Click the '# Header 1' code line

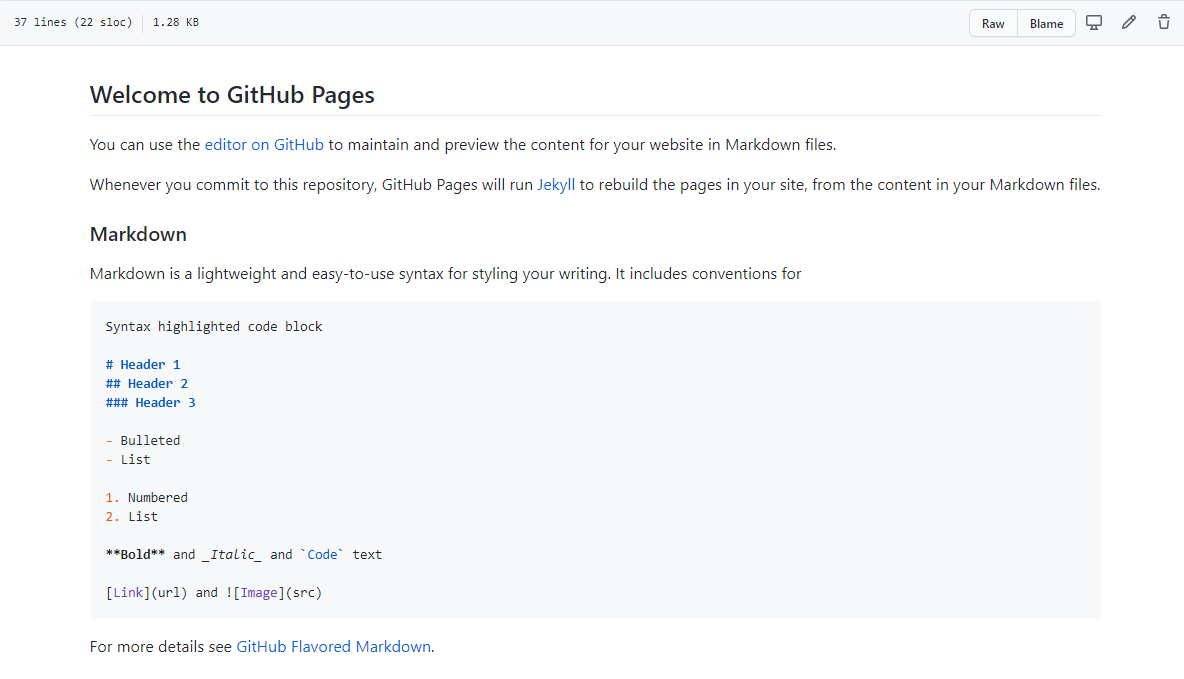pyautogui.click(x=143, y=365)
